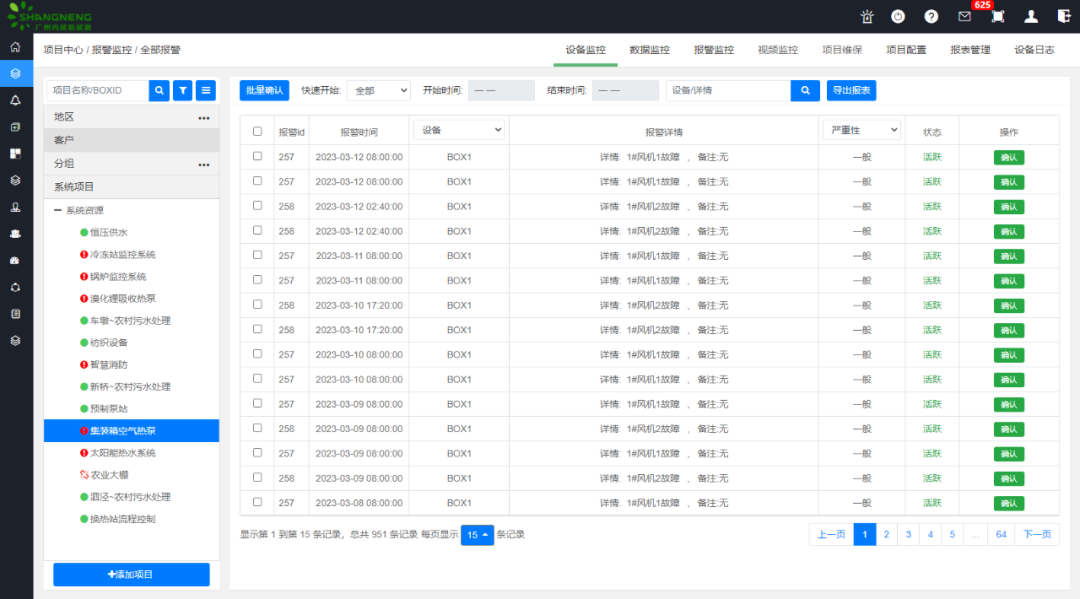
Task: Click the 添加项目 button
Action: (131, 574)
